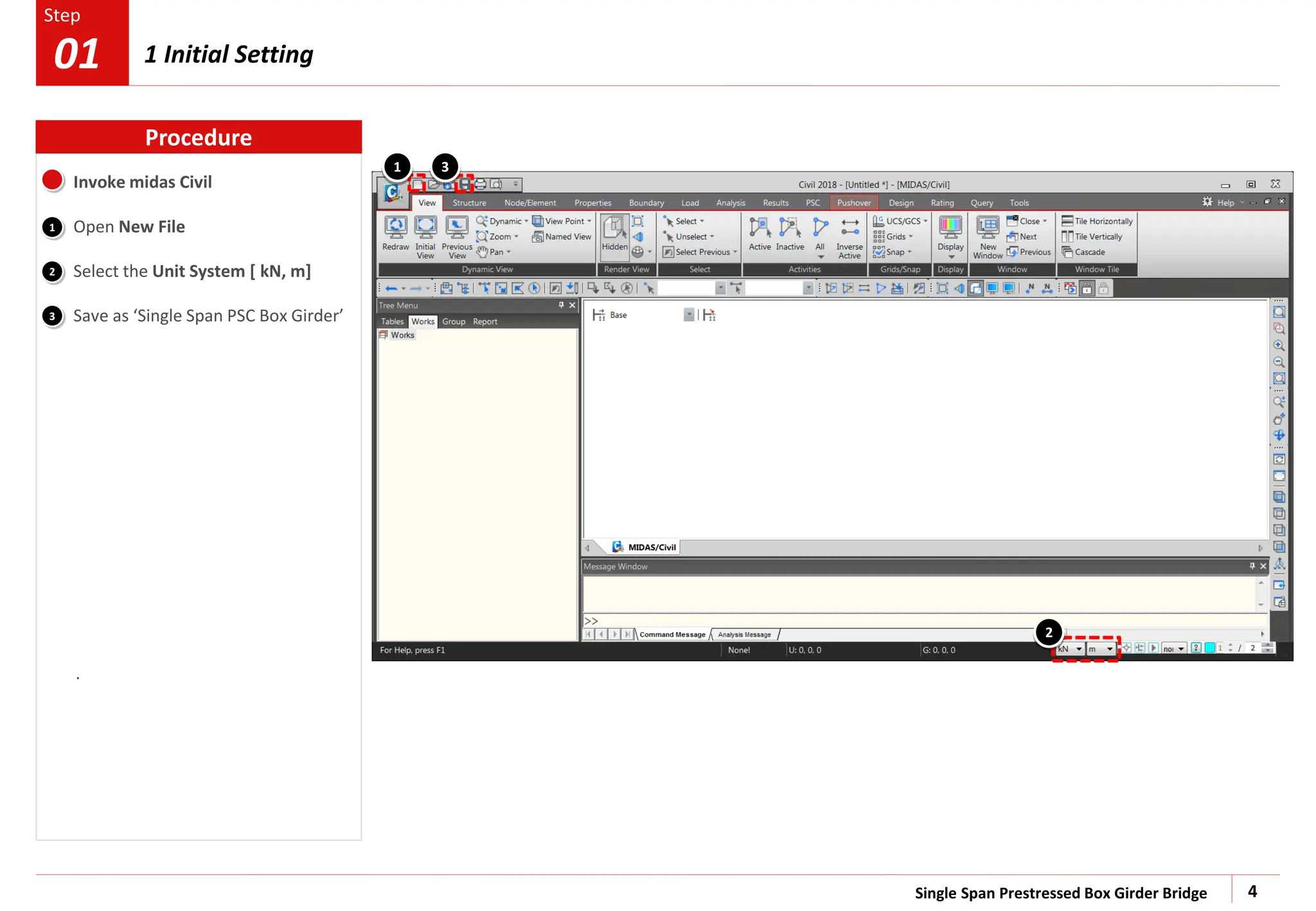Viewport: 1316px width, 911px height.
Task: Click the Display options icon
Action: [950, 227]
